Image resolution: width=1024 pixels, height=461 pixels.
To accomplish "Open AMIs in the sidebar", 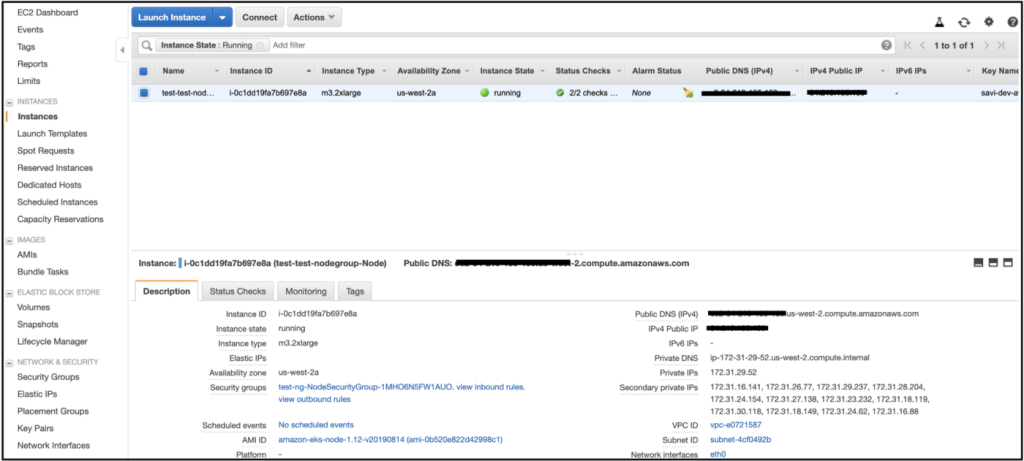I will click(27, 255).
